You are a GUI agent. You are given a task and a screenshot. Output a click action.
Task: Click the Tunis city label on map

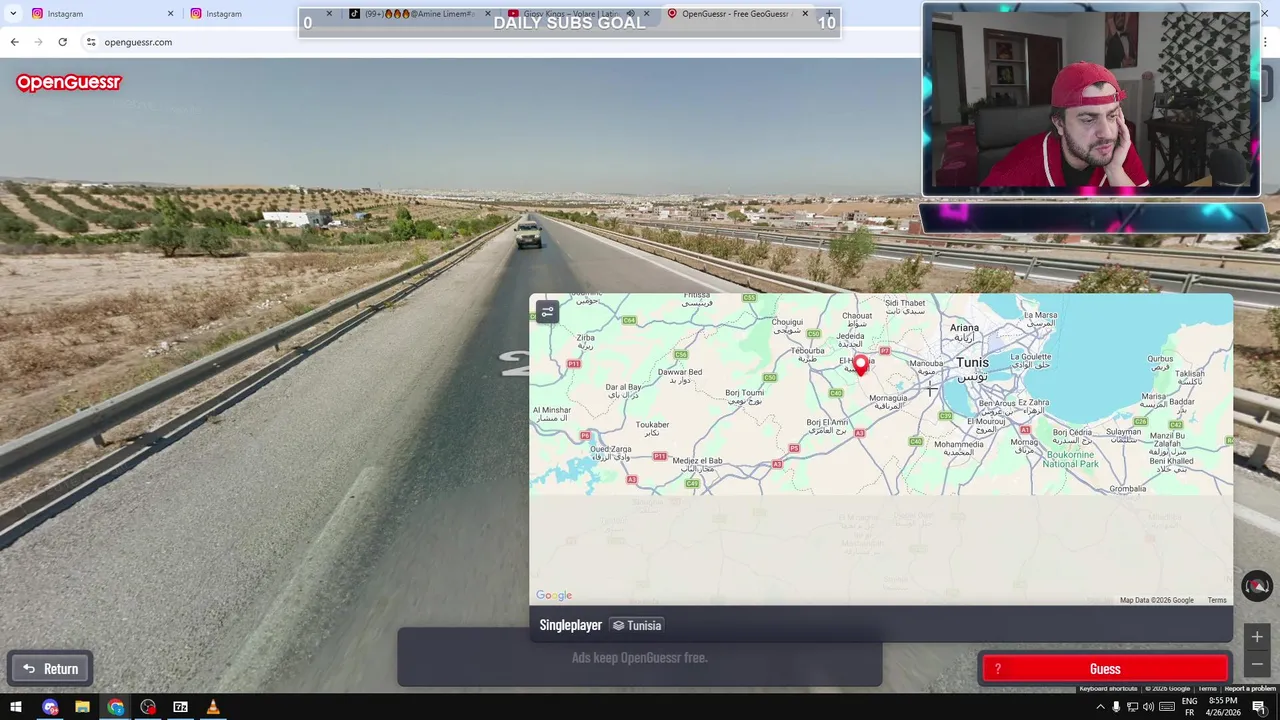[972, 362]
